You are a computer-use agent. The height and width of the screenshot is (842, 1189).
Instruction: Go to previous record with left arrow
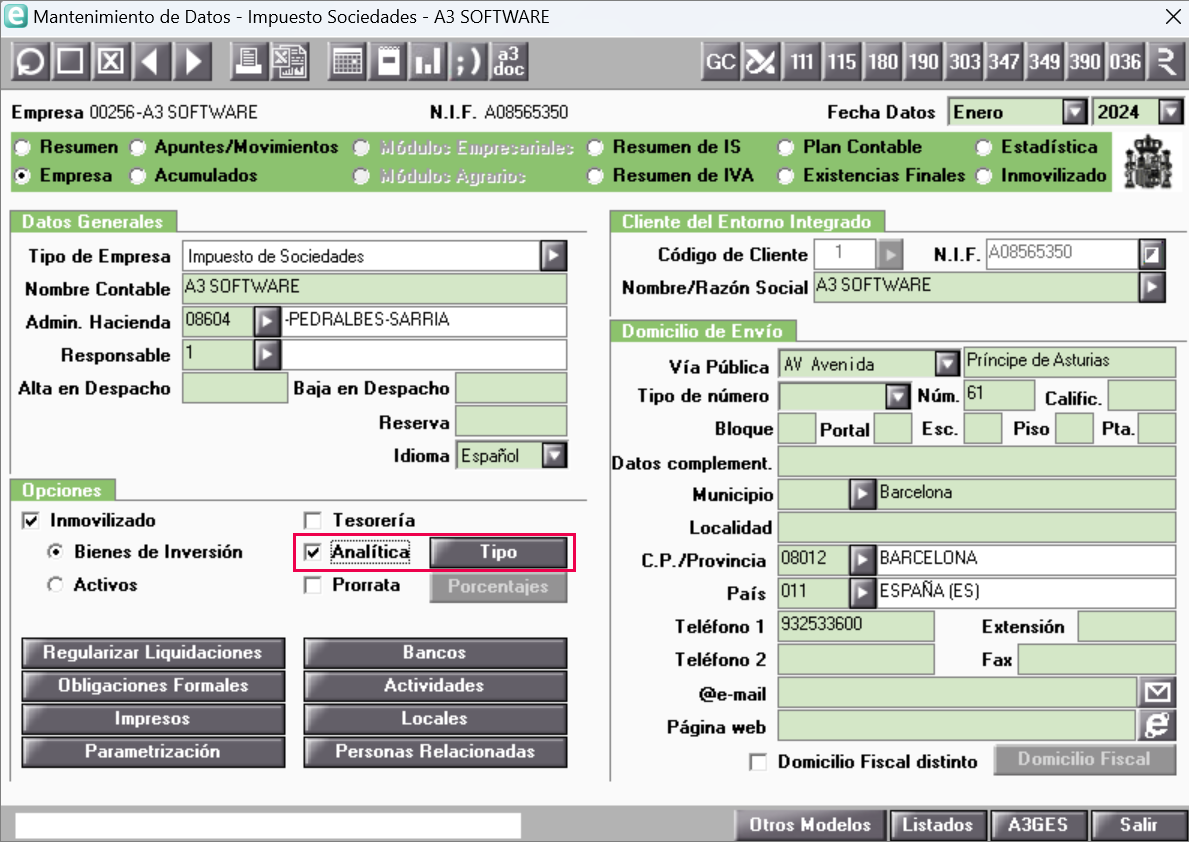[151, 61]
